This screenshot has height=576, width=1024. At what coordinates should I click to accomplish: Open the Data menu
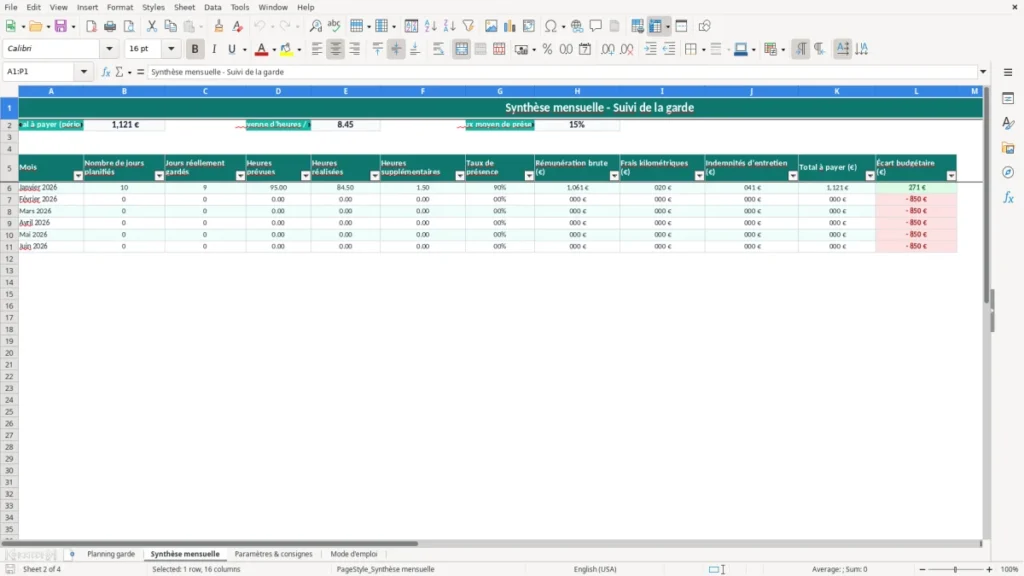click(212, 7)
